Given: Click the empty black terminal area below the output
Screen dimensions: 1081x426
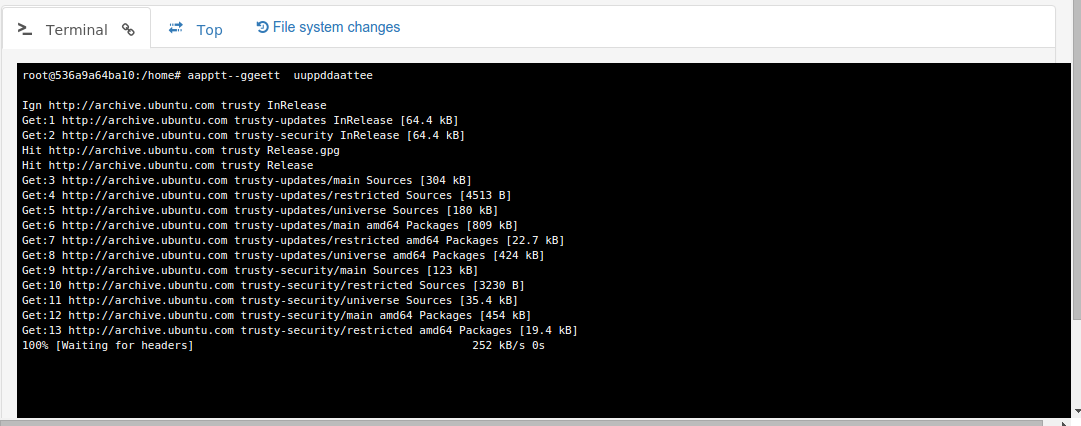Looking at the screenshot, I should [543, 385].
